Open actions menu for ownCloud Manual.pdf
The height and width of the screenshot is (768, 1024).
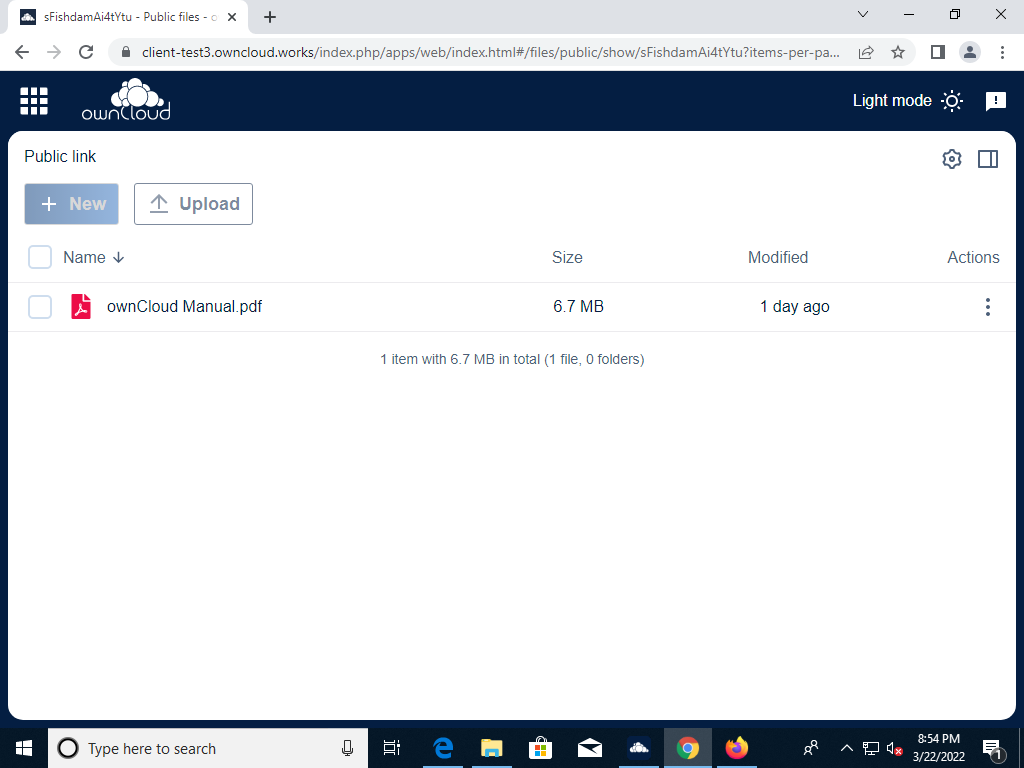[x=988, y=306]
